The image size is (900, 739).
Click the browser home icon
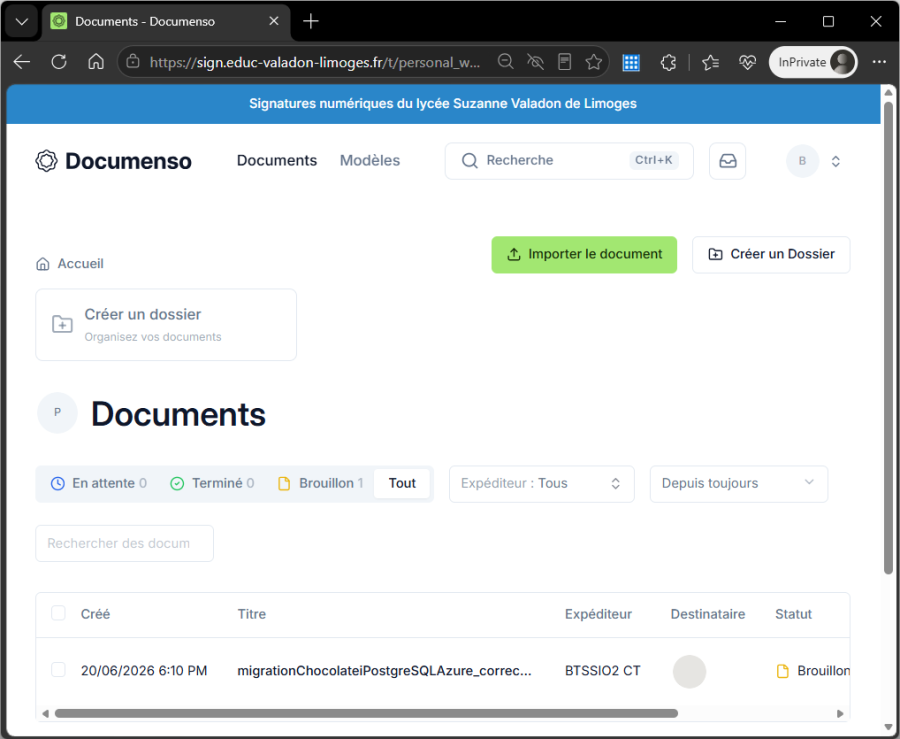pyautogui.click(x=96, y=62)
